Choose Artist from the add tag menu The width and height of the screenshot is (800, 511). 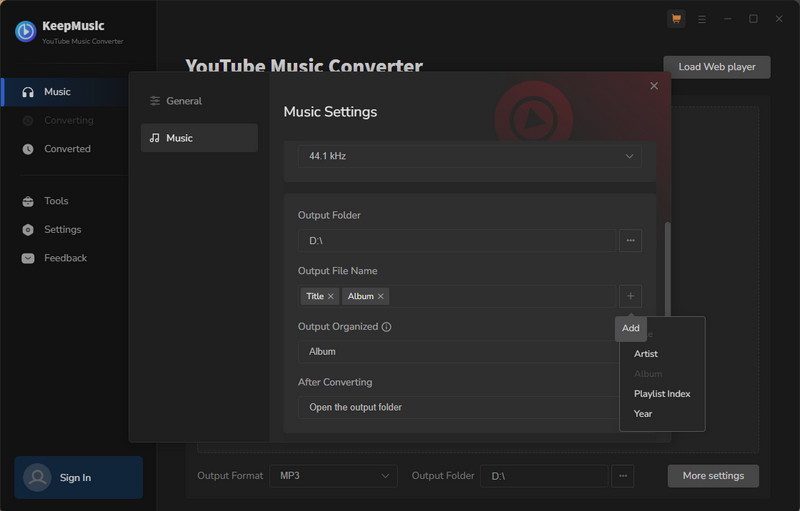662,354
